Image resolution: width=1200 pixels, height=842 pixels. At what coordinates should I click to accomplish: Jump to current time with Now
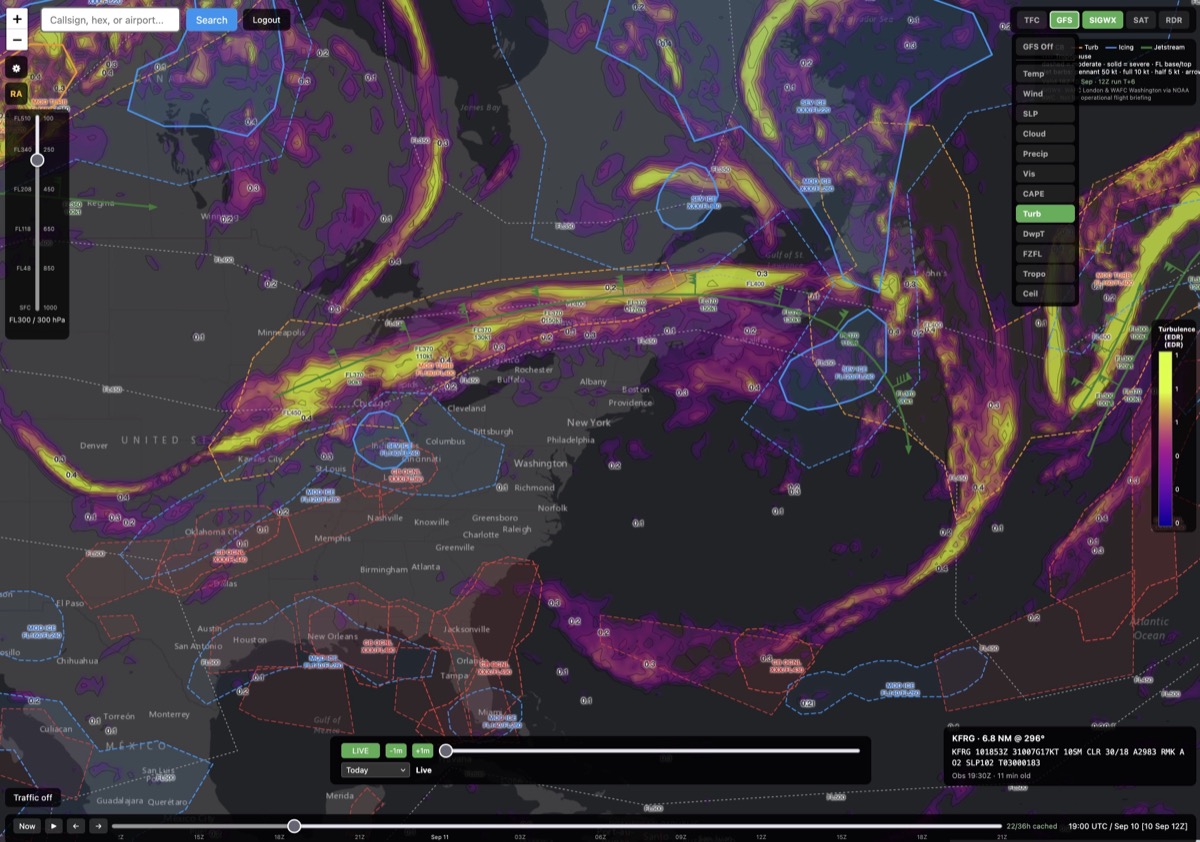point(27,826)
